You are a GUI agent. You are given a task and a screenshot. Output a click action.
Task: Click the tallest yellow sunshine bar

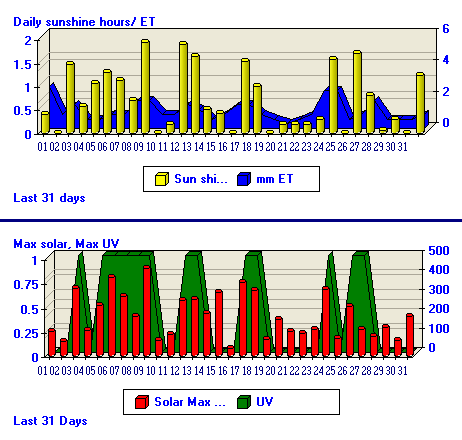(145, 86)
